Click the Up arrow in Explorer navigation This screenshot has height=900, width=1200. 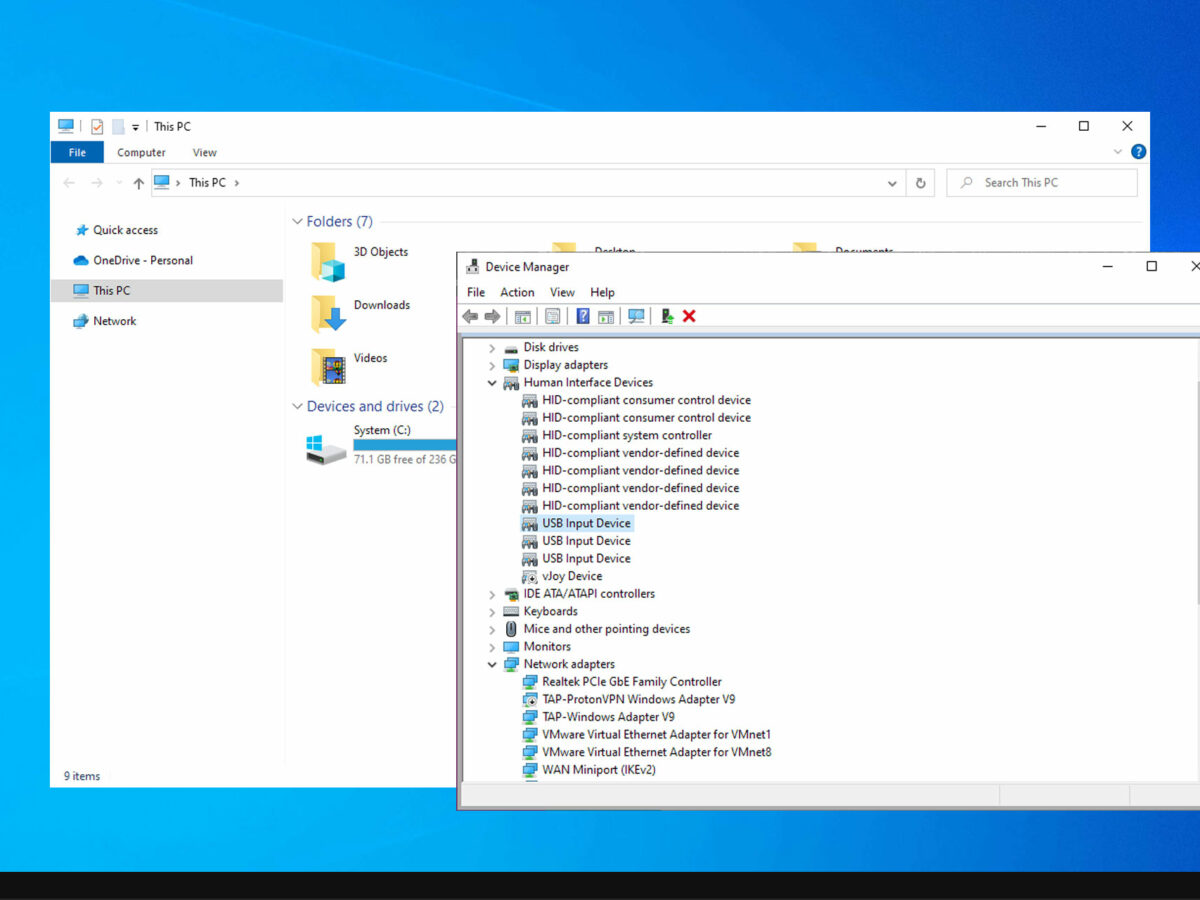point(138,183)
